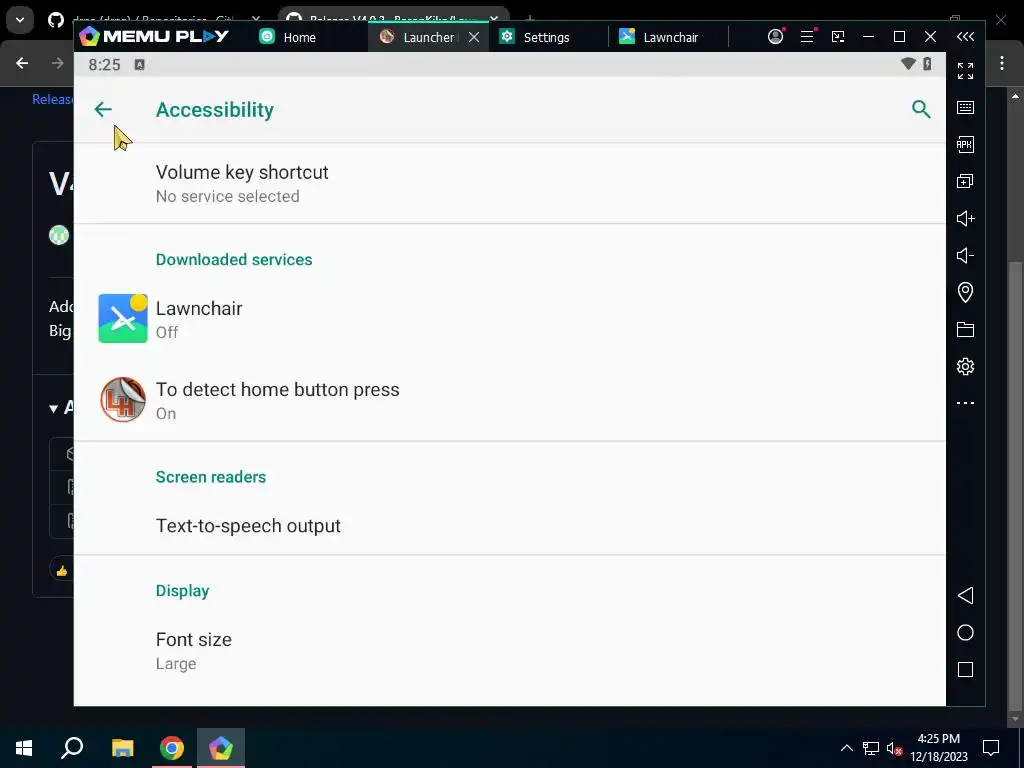Show more sidebar tools ellipsis

(x=965, y=403)
